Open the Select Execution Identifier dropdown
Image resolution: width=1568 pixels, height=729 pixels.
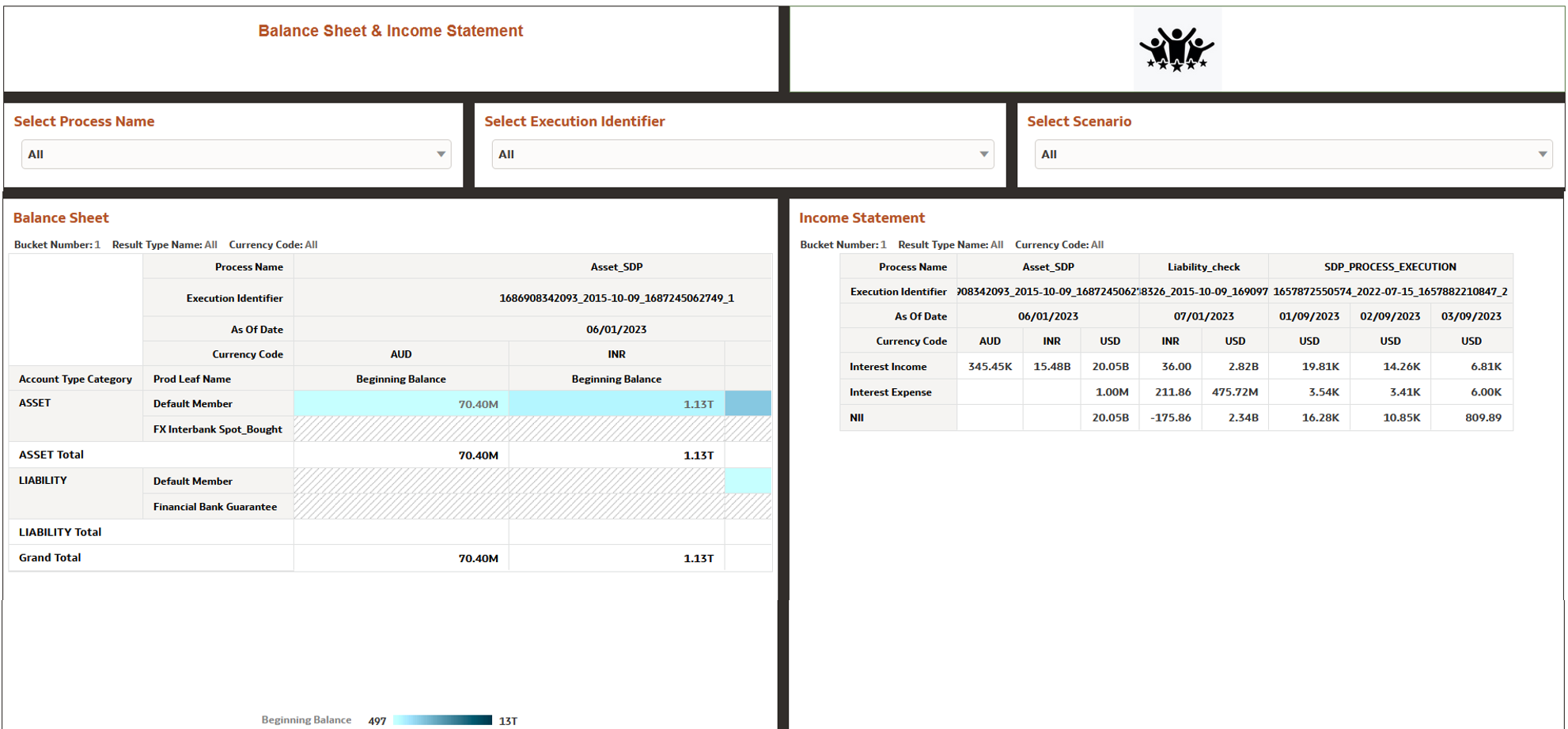(x=743, y=154)
